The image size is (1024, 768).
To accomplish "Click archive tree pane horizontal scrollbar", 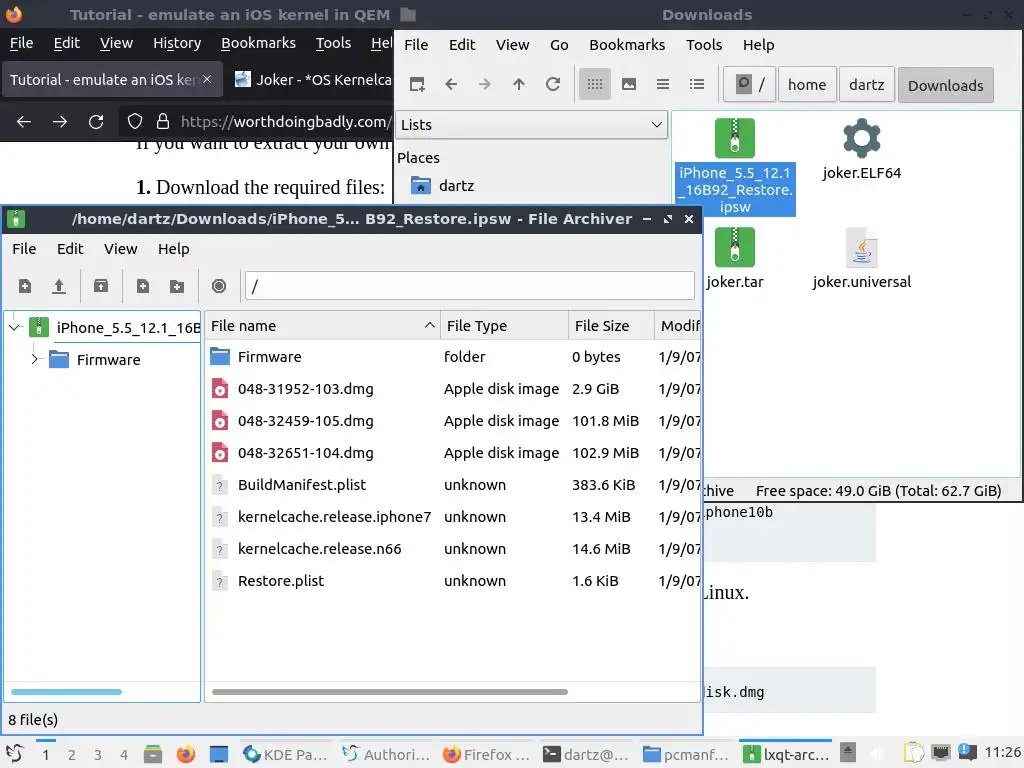I will 67,692.
